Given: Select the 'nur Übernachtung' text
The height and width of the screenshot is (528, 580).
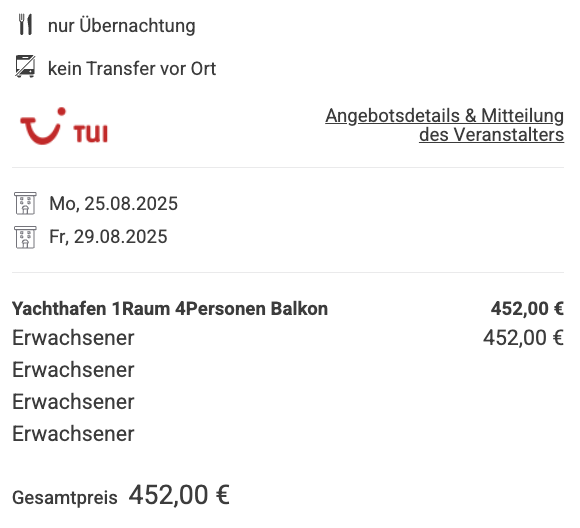Looking at the screenshot, I should pos(122,26).
